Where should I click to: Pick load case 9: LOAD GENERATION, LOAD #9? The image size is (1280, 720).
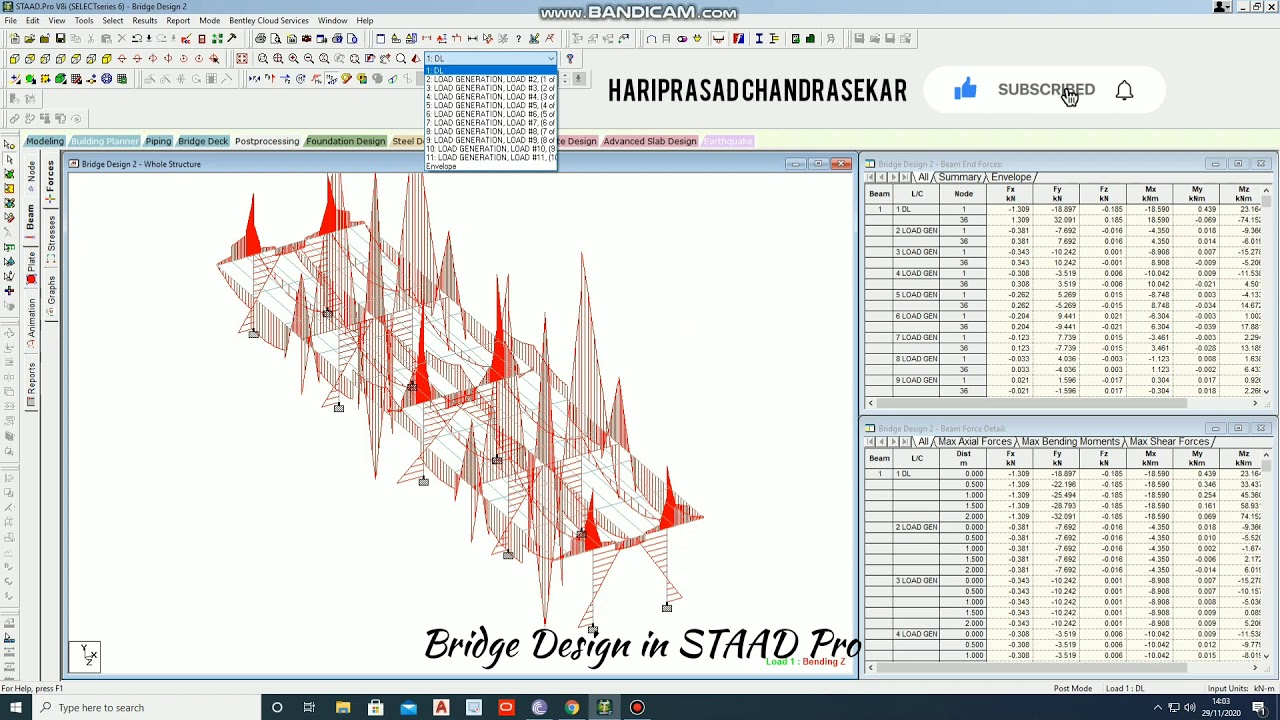pyautogui.click(x=490, y=140)
